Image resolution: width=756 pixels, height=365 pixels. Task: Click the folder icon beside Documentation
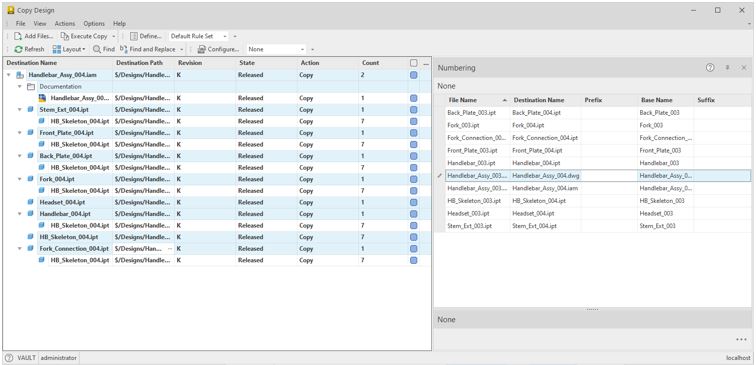click(x=31, y=87)
